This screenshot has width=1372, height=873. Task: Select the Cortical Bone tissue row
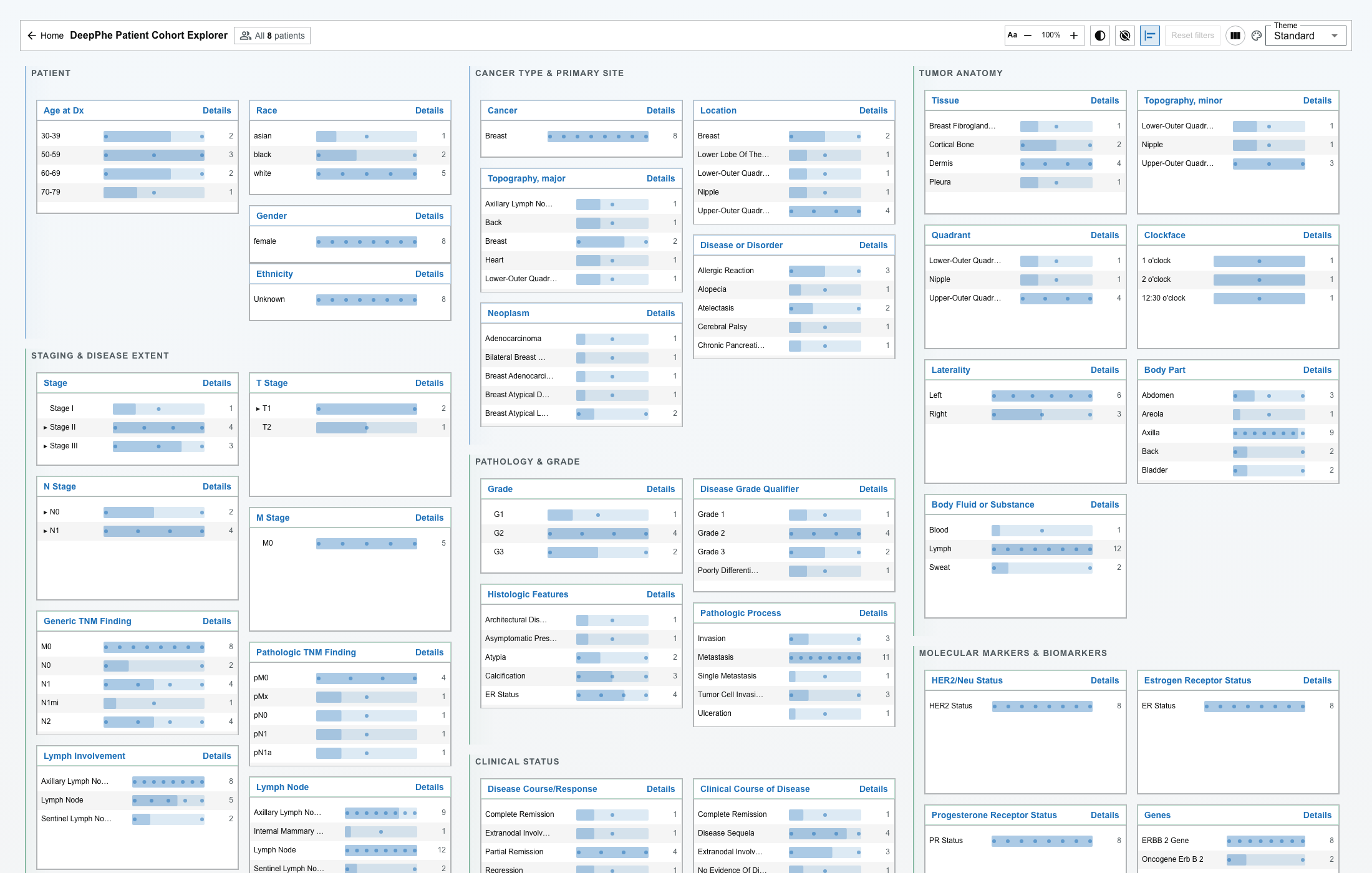pyautogui.click(x=1025, y=145)
